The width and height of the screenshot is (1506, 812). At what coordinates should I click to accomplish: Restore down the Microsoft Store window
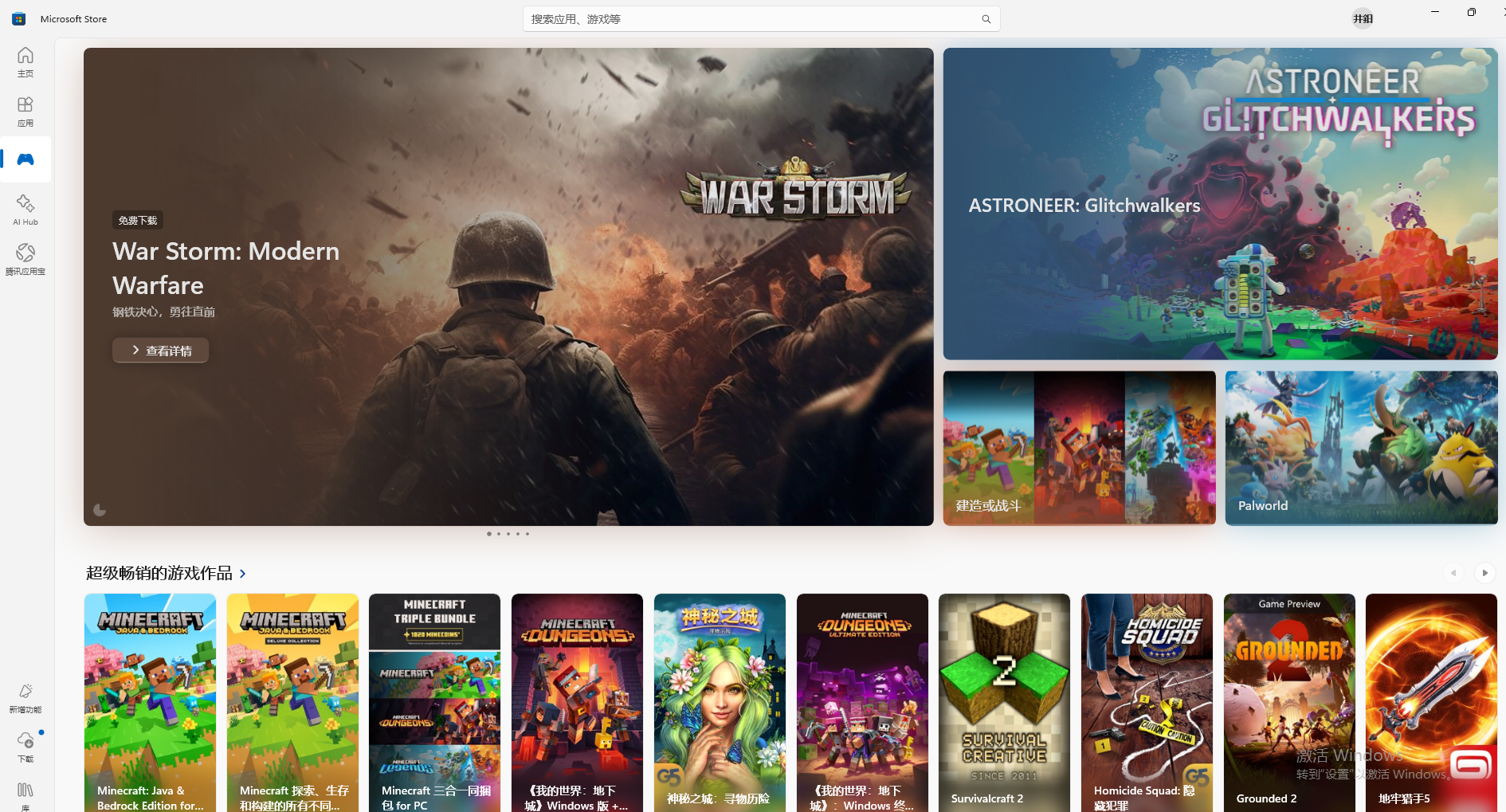[x=1471, y=12]
